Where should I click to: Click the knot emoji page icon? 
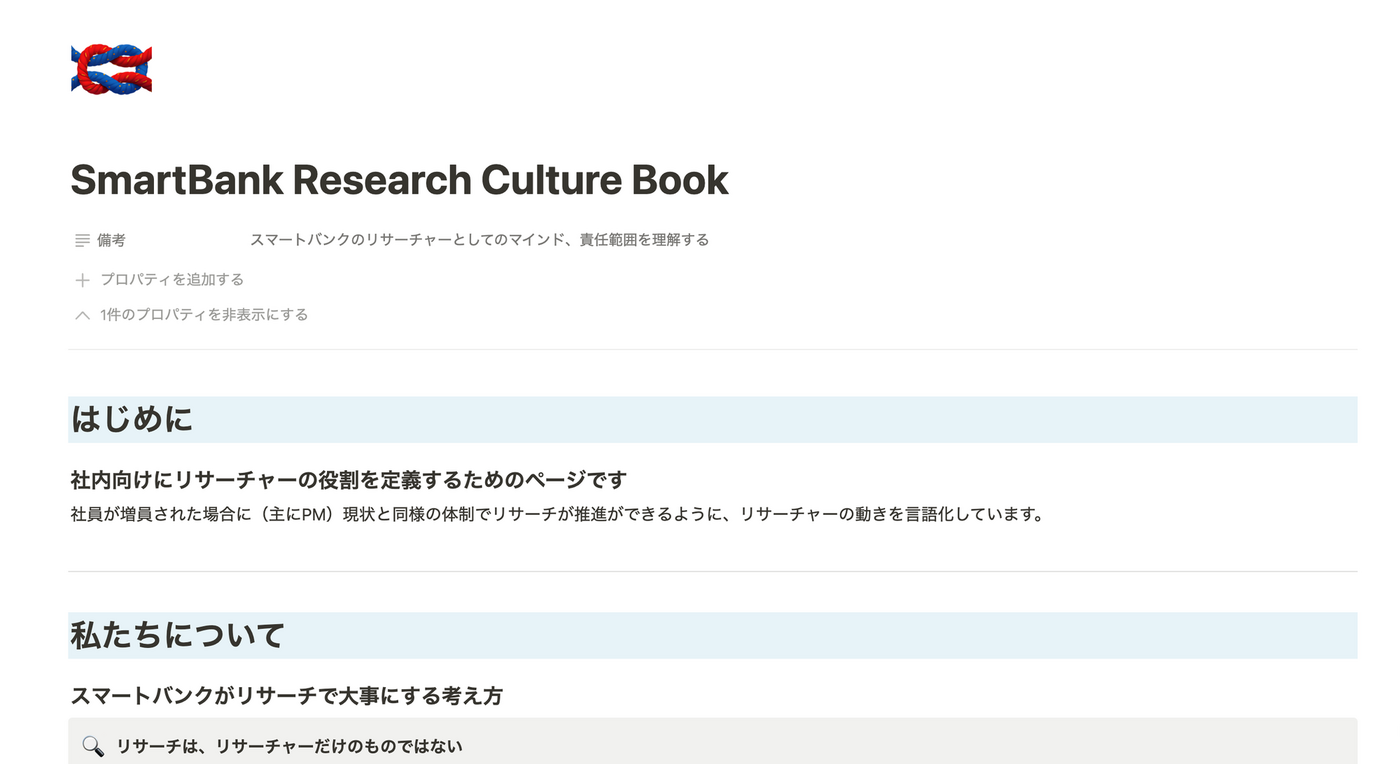[x=111, y=69]
